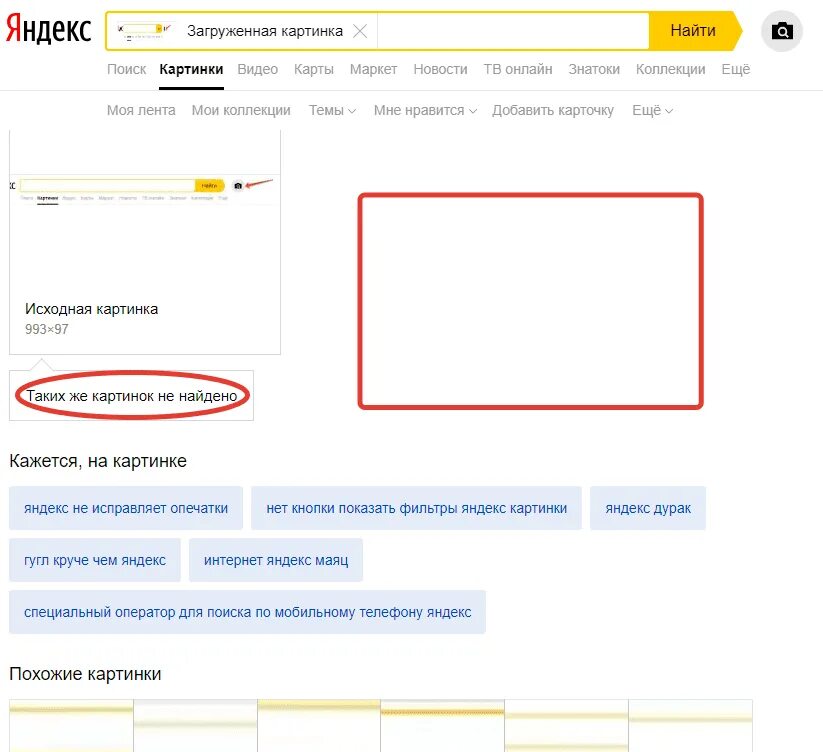Viewport: 823px width, 752px height.
Task: Click the 993×97 size text
Action: click(47, 329)
